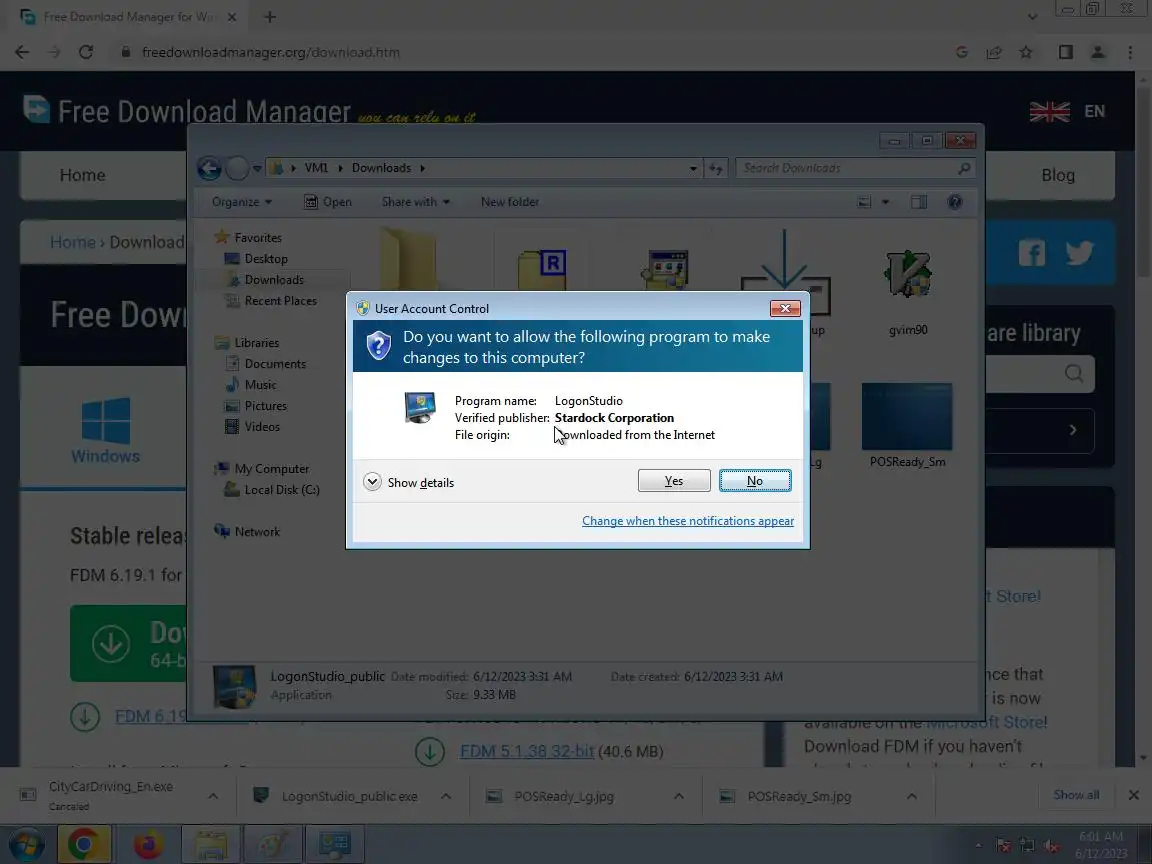Open the FDM 5.1.38 32-bit link
Image resolution: width=1152 pixels, height=864 pixels.
(527, 751)
